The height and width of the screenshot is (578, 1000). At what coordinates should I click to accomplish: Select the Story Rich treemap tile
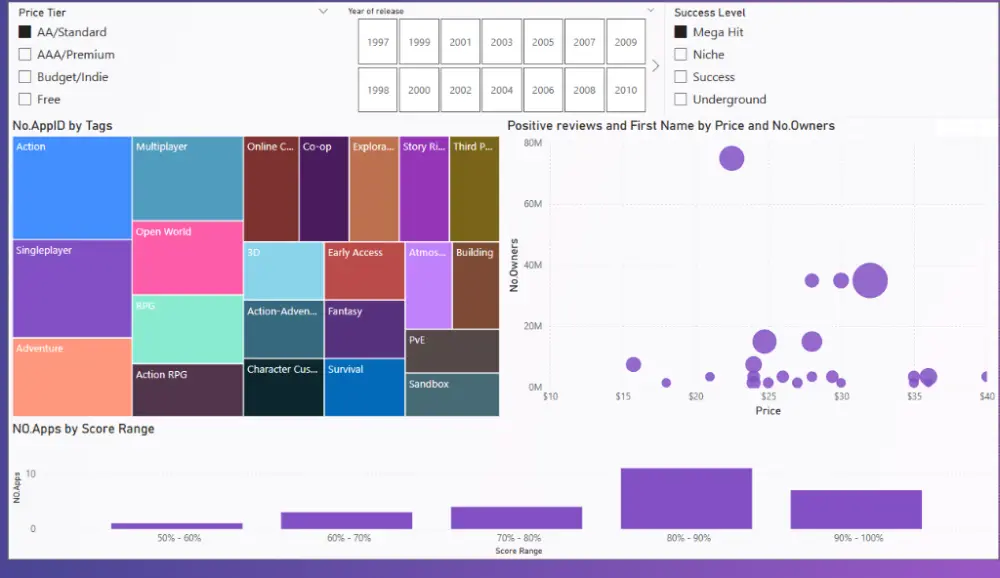(x=424, y=189)
